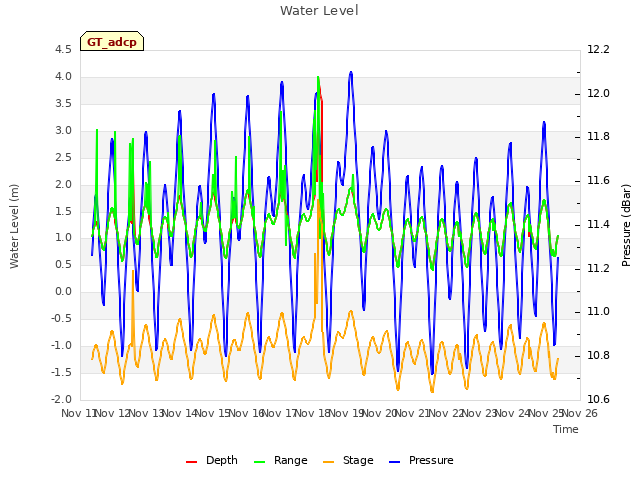
Task: Click the GT_adcp label tag
Action: (112, 41)
